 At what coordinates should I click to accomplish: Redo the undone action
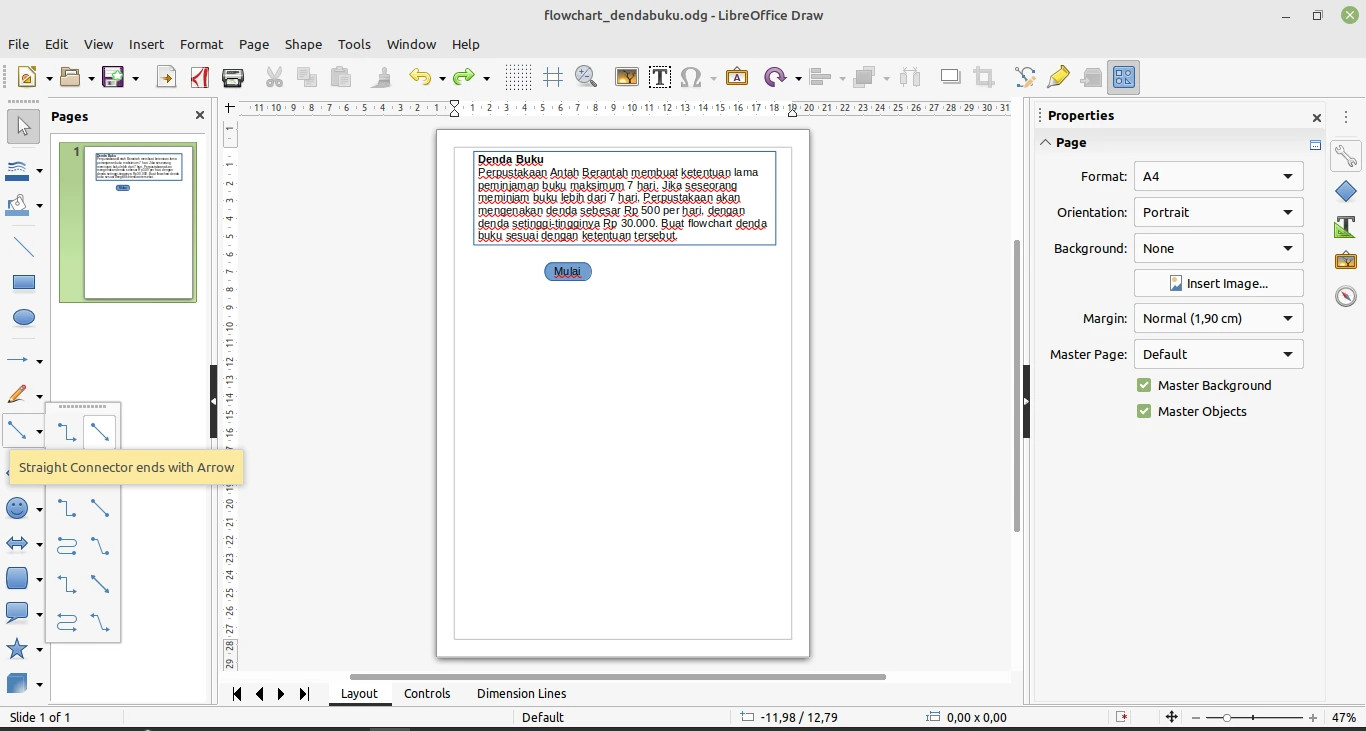[x=463, y=77]
